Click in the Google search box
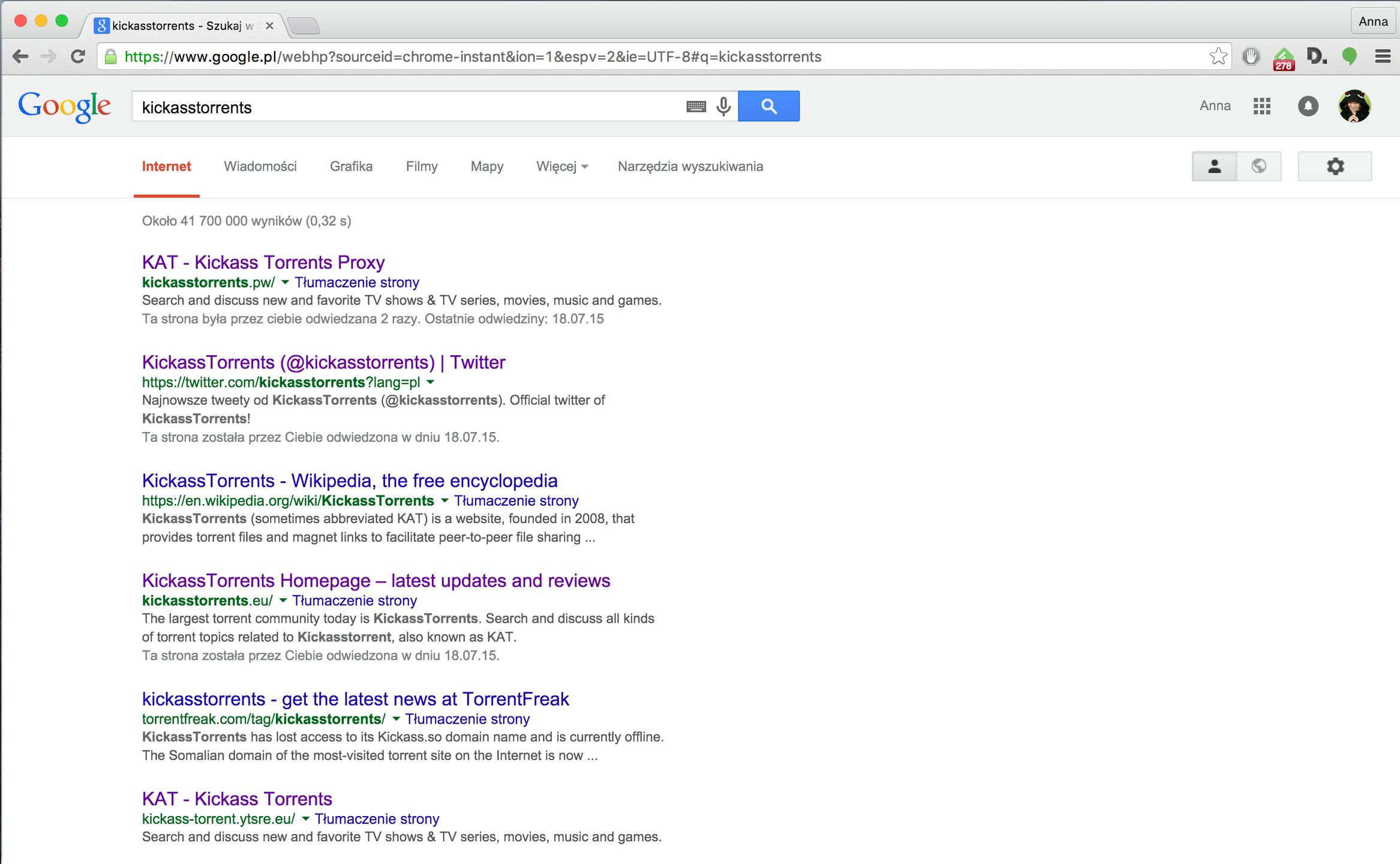This screenshot has width=1400, height=864. click(408, 107)
